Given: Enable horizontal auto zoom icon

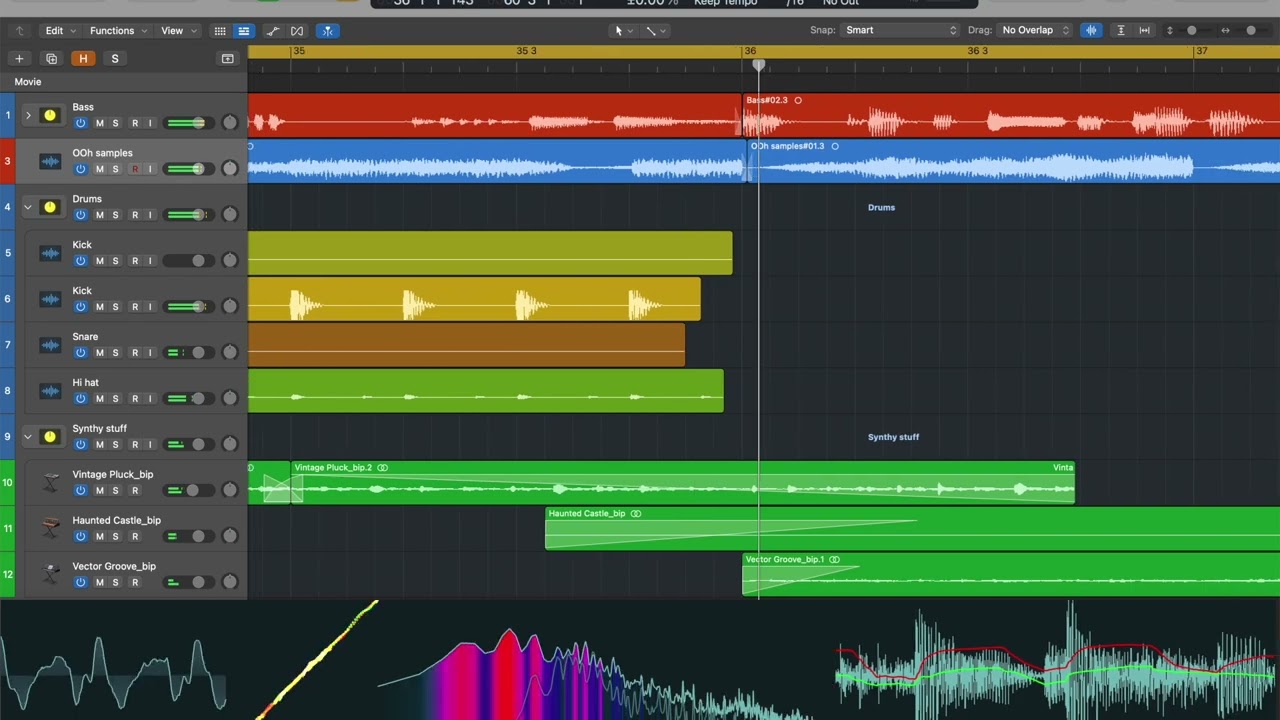Looking at the screenshot, I should click(x=1145, y=31).
